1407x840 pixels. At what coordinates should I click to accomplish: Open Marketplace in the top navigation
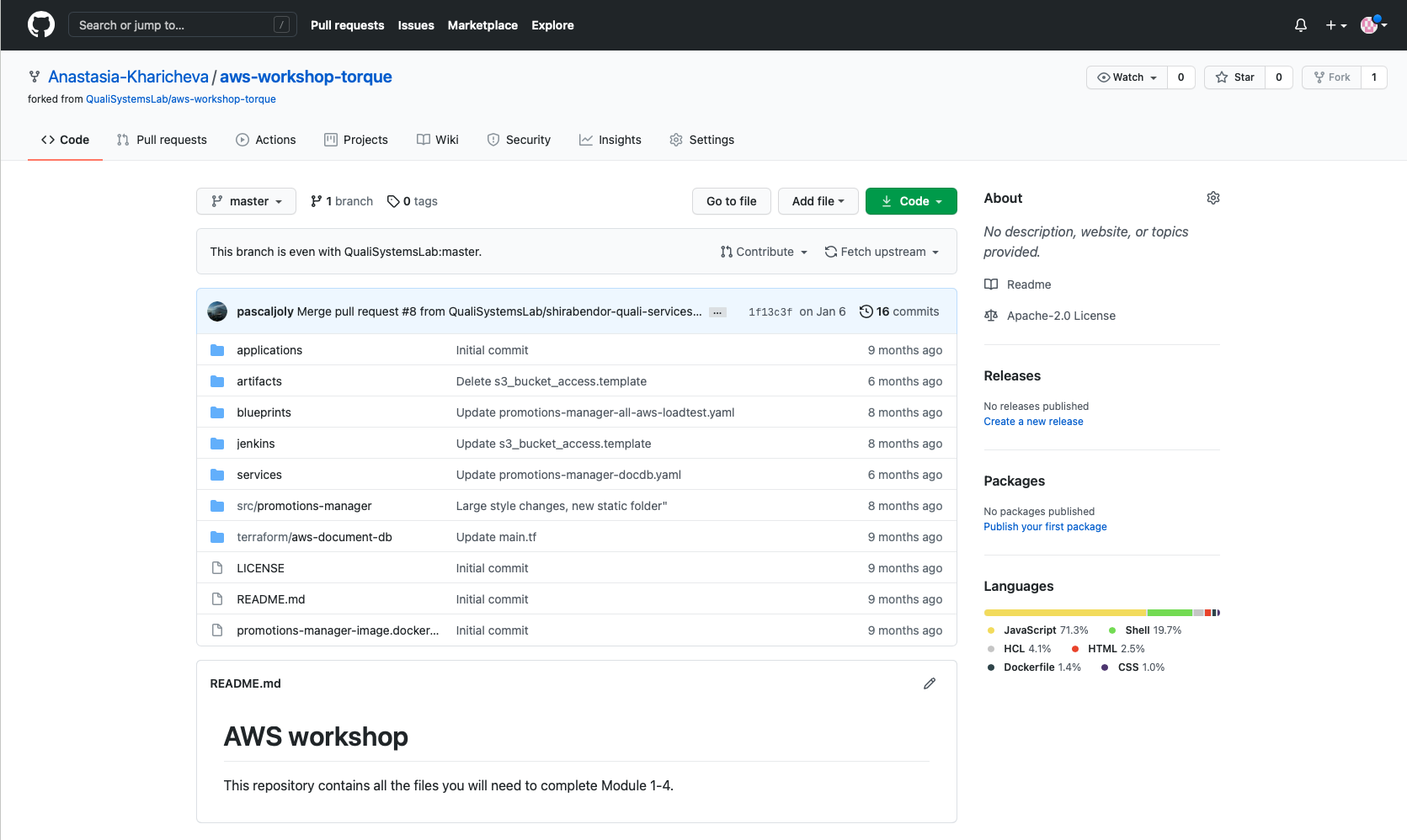[482, 25]
